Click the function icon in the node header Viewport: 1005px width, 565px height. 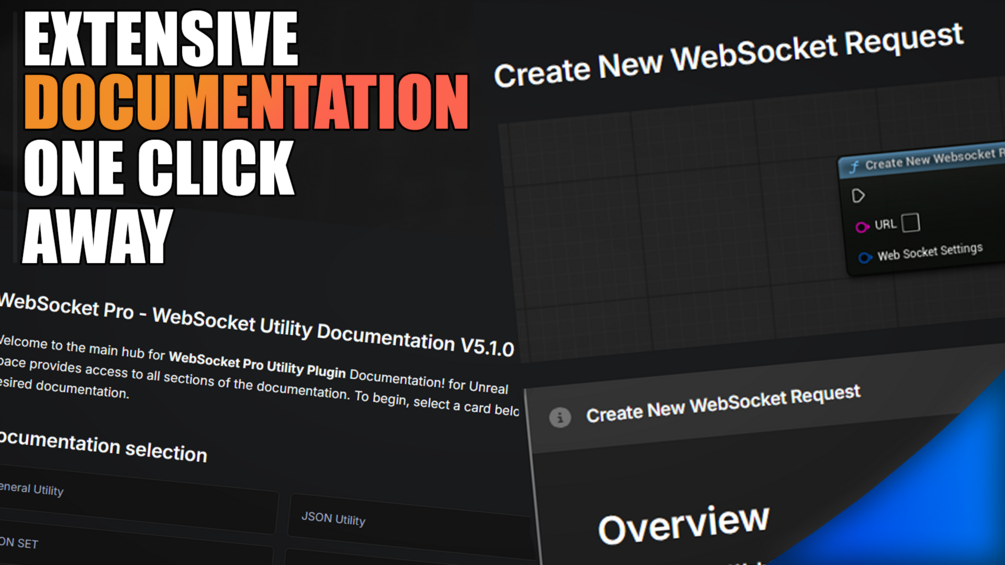854,167
